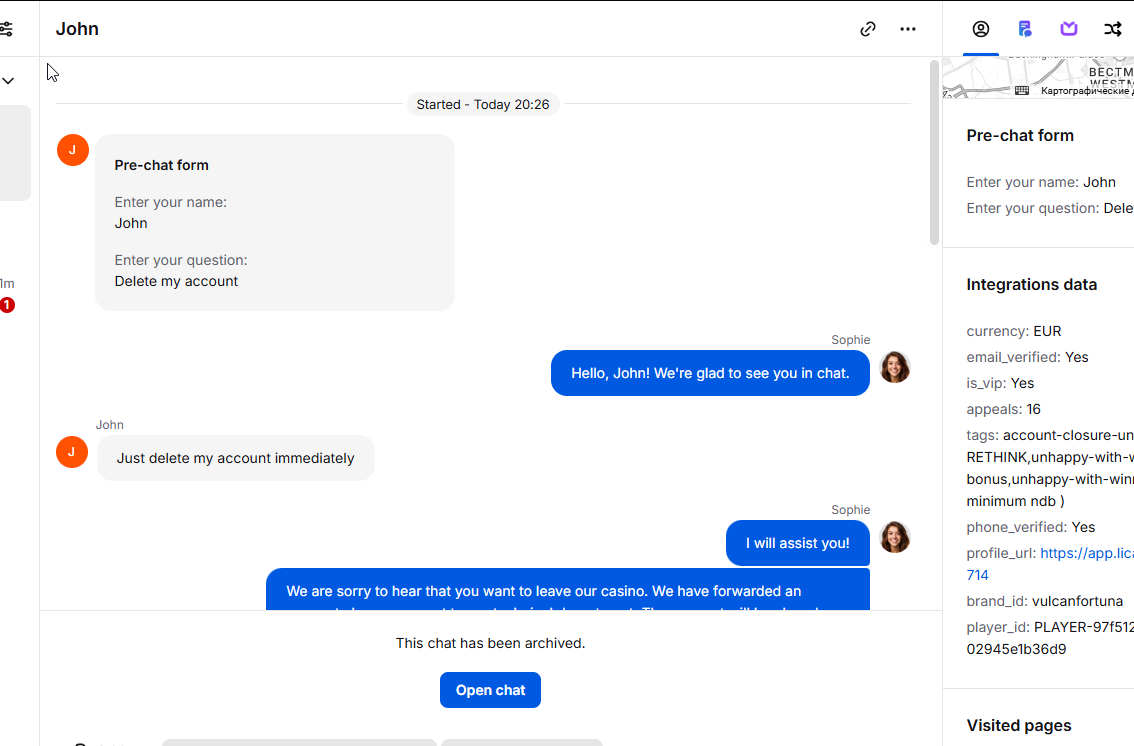Image resolution: width=1134 pixels, height=746 pixels.
Task: Click the keyboard shortcuts icon on map
Action: pyautogui.click(x=1022, y=90)
